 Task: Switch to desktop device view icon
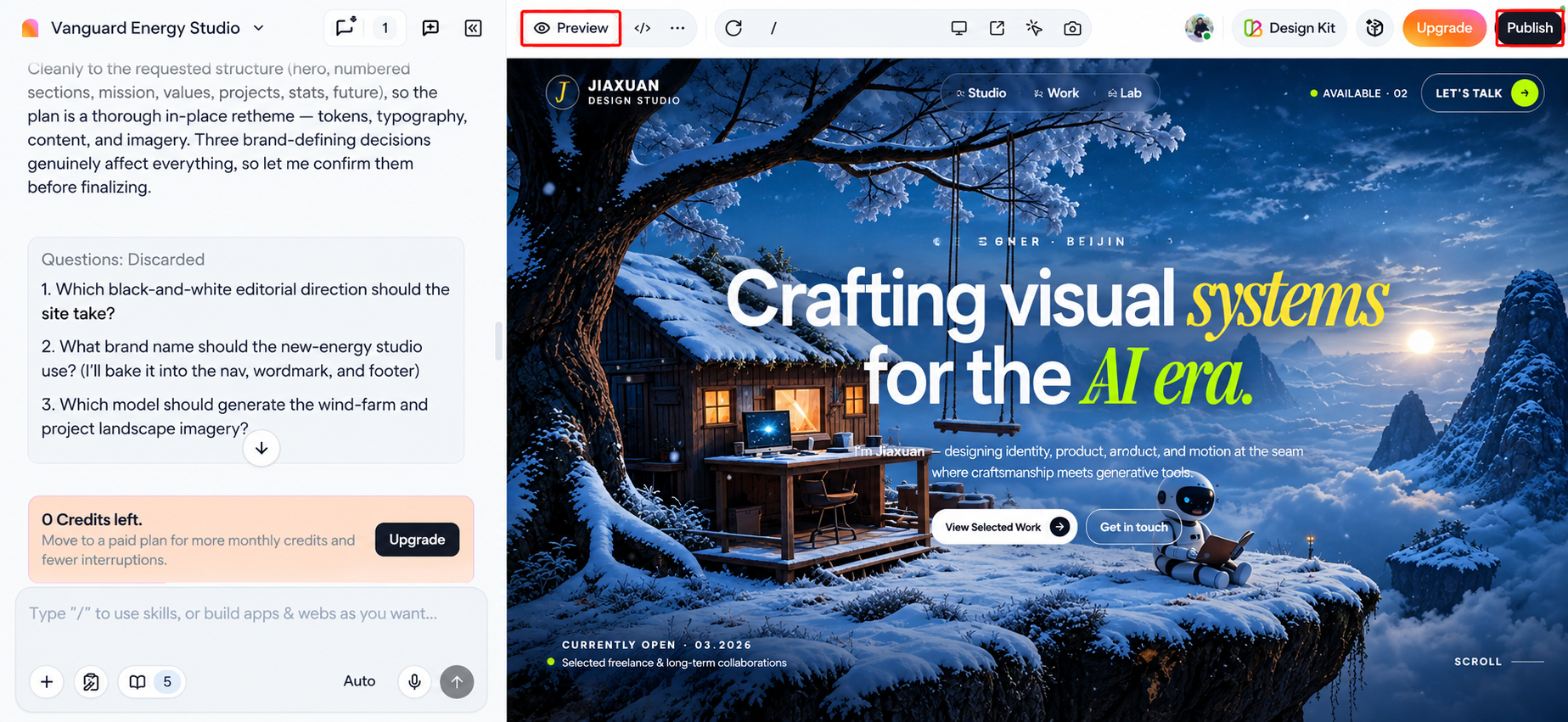click(958, 28)
